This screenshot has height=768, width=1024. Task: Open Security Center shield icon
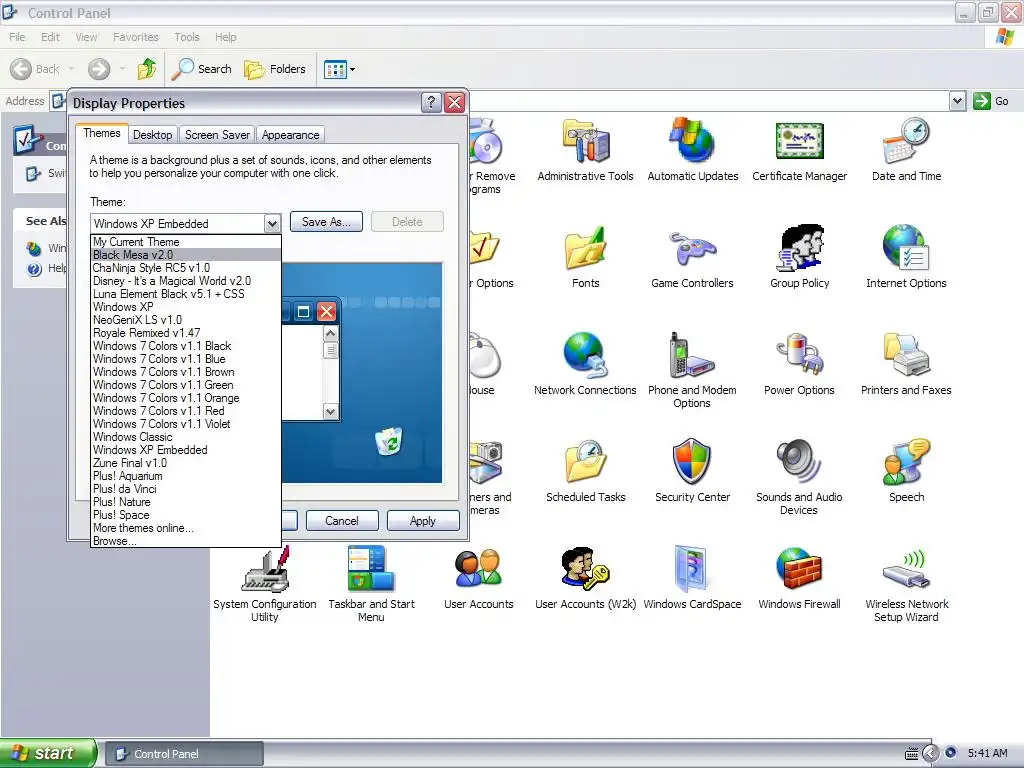692,462
